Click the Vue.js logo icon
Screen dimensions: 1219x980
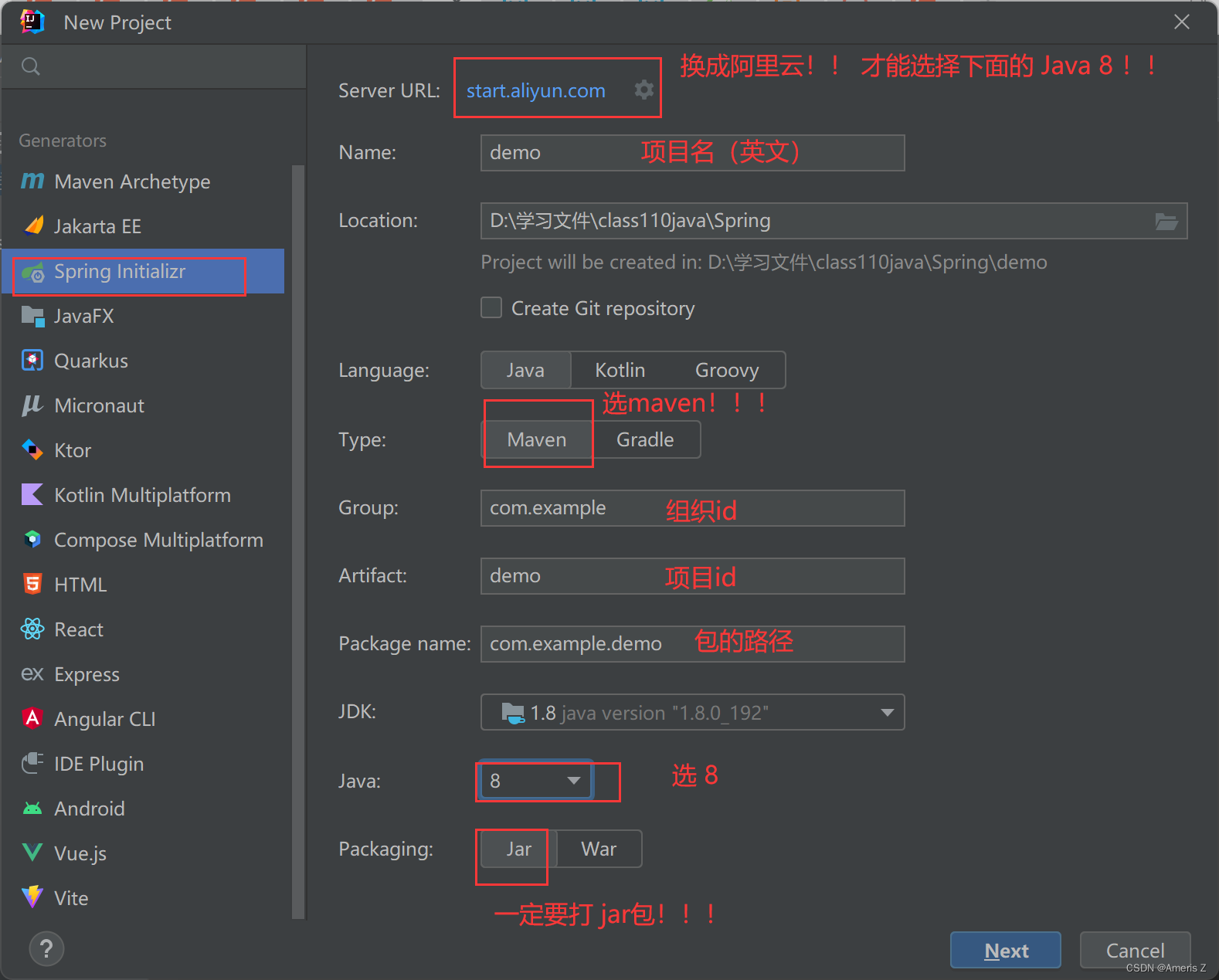pyautogui.click(x=32, y=853)
